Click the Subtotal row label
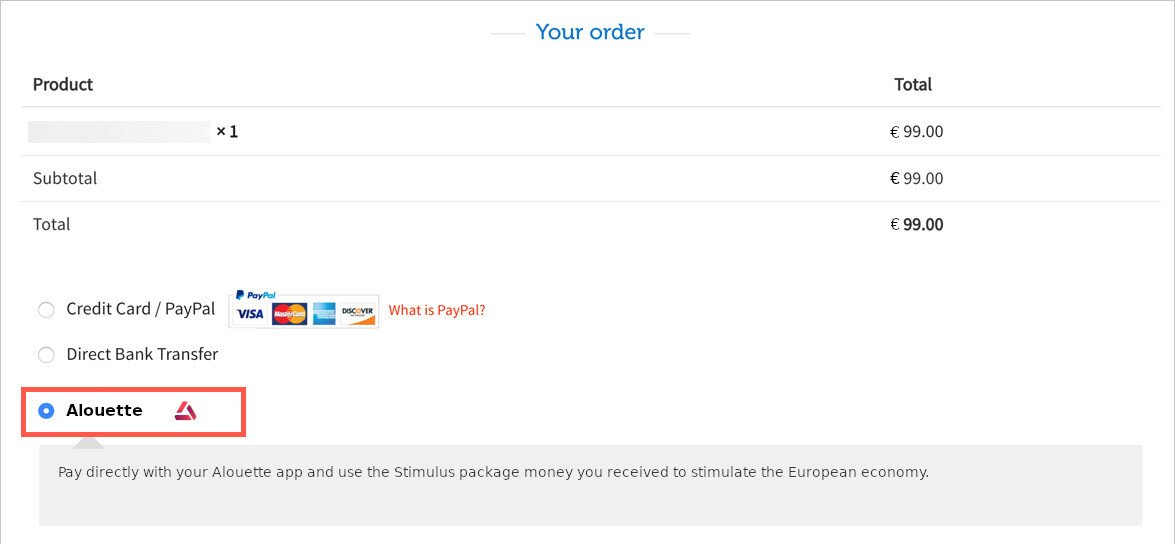This screenshot has height=550, width=1175. pos(65,178)
